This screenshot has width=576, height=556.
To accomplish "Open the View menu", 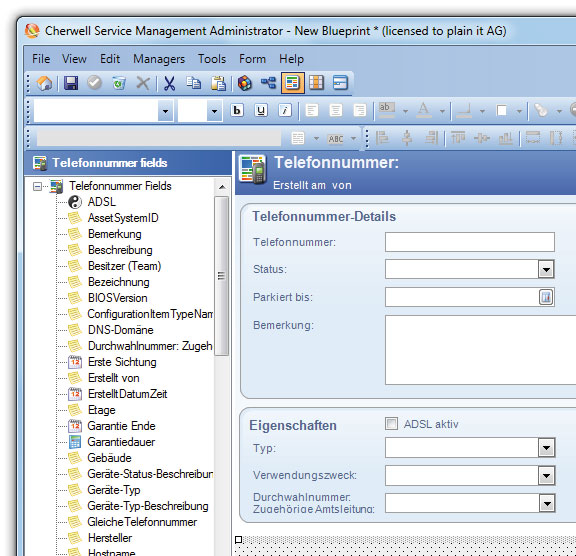I will [x=74, y=59].
